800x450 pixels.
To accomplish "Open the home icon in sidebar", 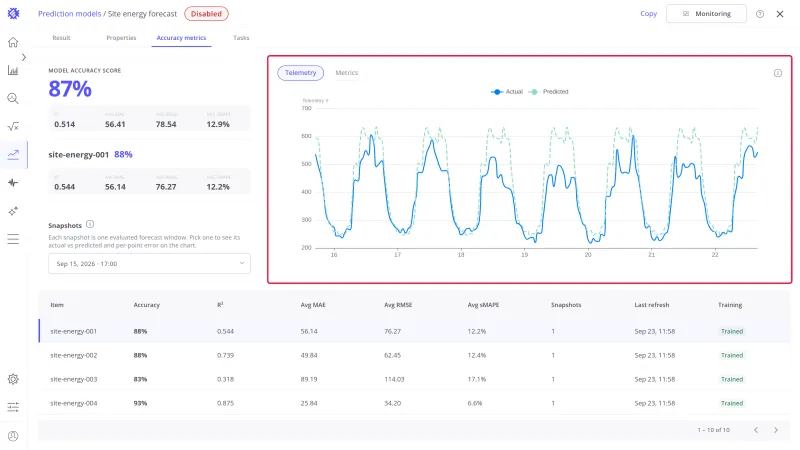I will pyautogui.click(x=13, y=42).
